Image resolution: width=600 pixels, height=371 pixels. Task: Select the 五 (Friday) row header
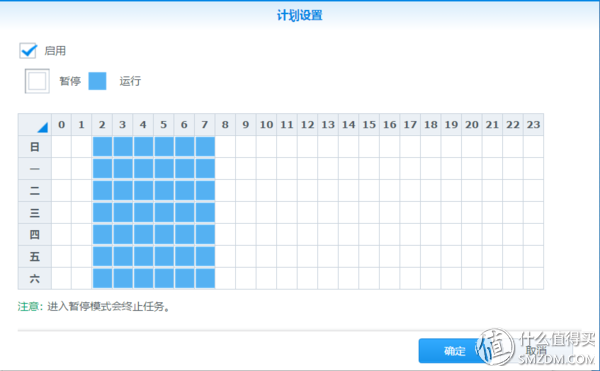tap(35, 257)
